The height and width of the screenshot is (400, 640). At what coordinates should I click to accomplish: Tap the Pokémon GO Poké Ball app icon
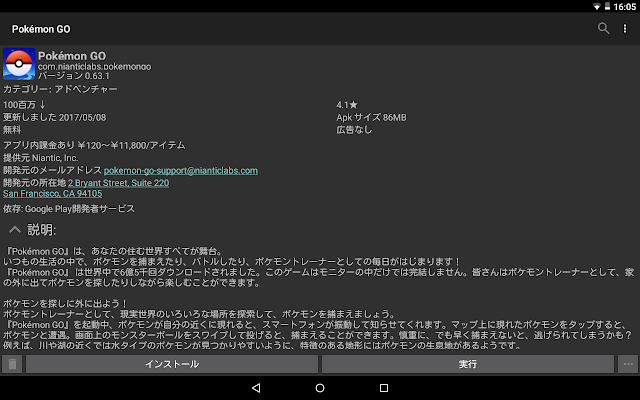click(x=19, y=64)
